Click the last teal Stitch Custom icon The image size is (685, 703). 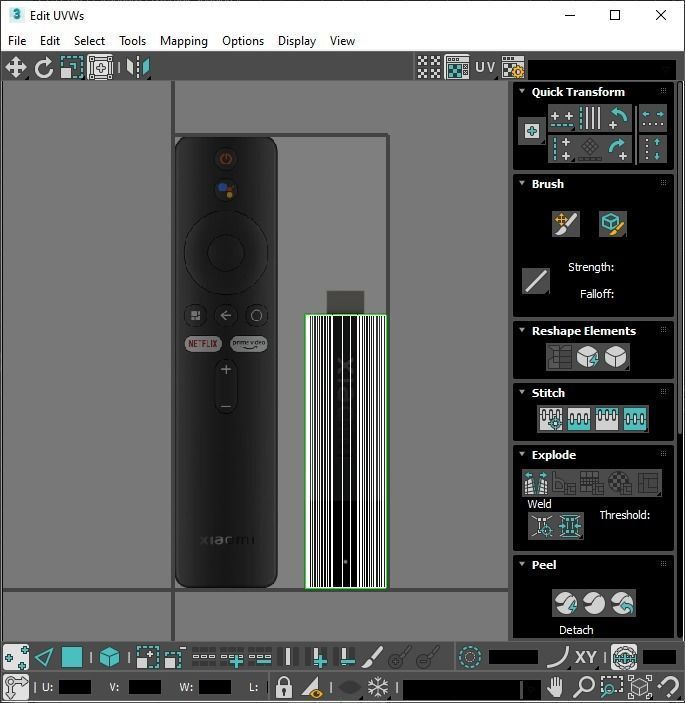[x=635, y=419]
